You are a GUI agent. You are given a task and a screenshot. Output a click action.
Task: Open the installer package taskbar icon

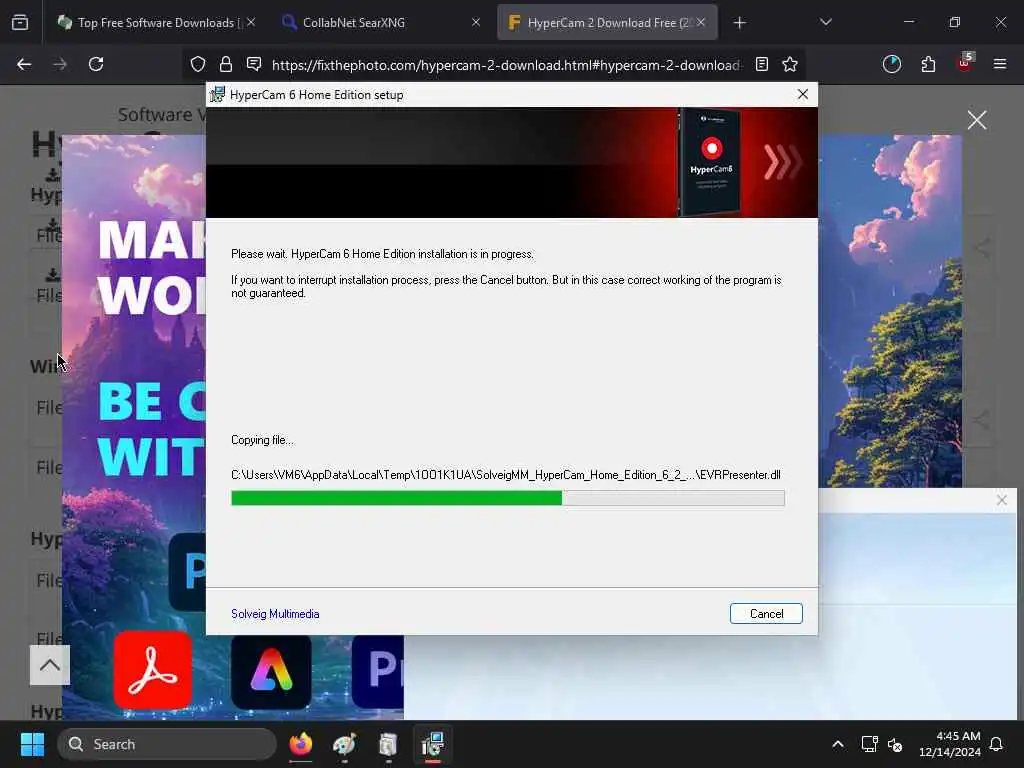388,744
